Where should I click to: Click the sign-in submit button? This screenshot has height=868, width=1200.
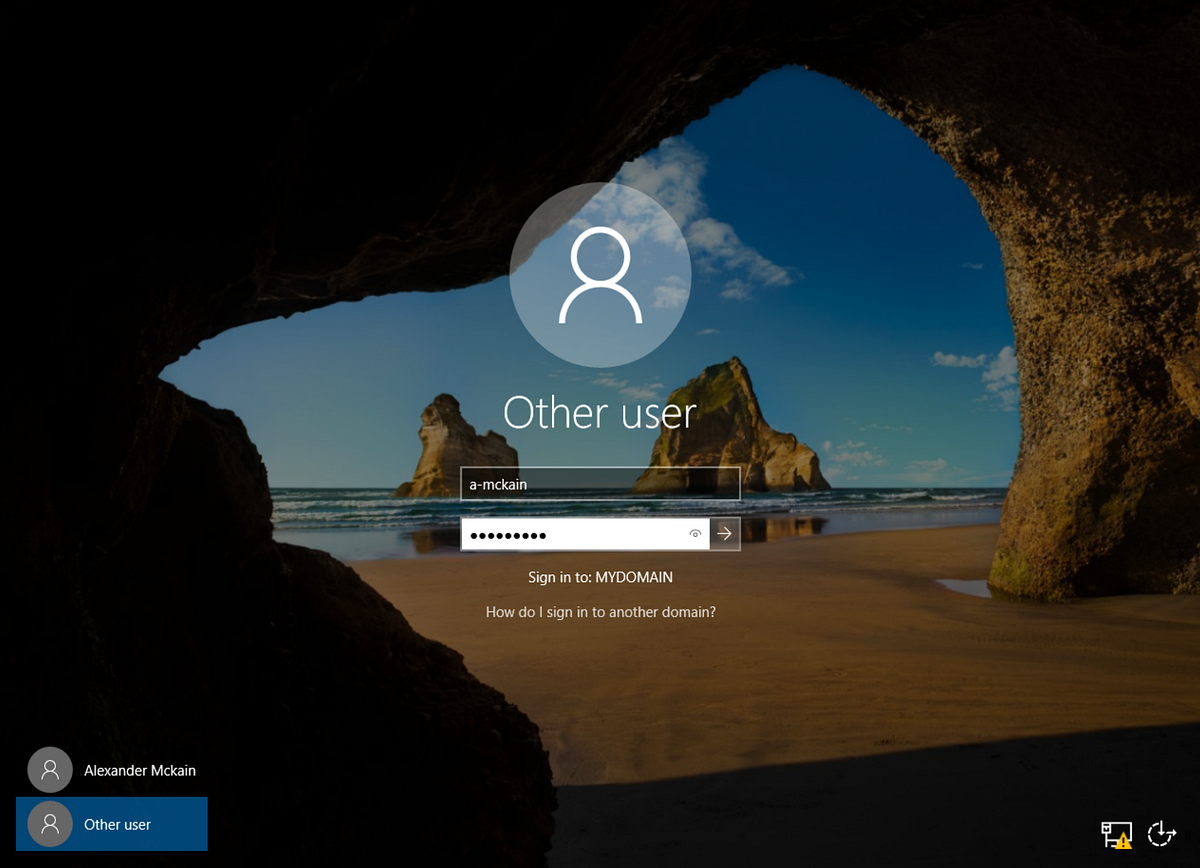[x=724, y=534]
